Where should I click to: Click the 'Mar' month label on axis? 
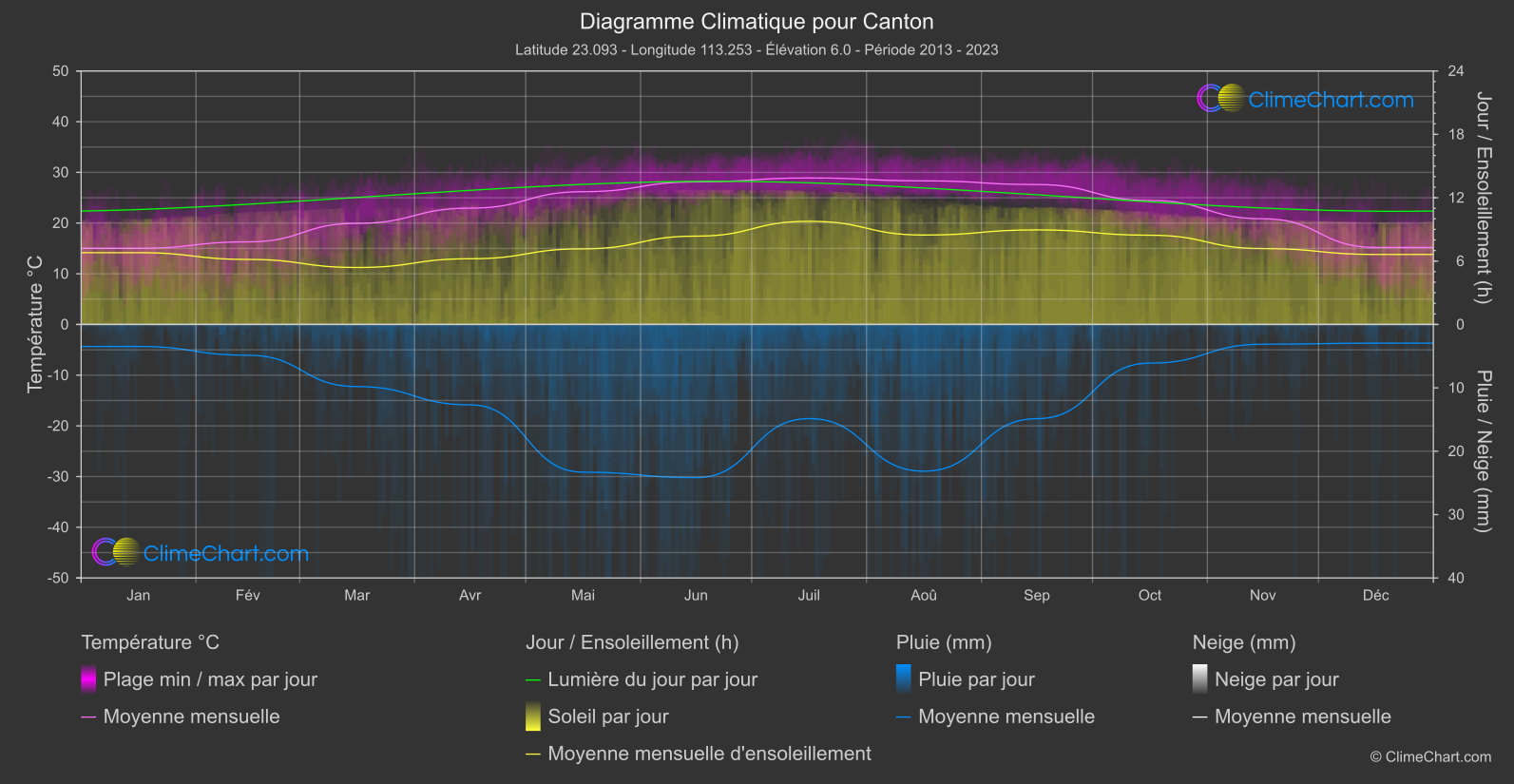point(357,595)
